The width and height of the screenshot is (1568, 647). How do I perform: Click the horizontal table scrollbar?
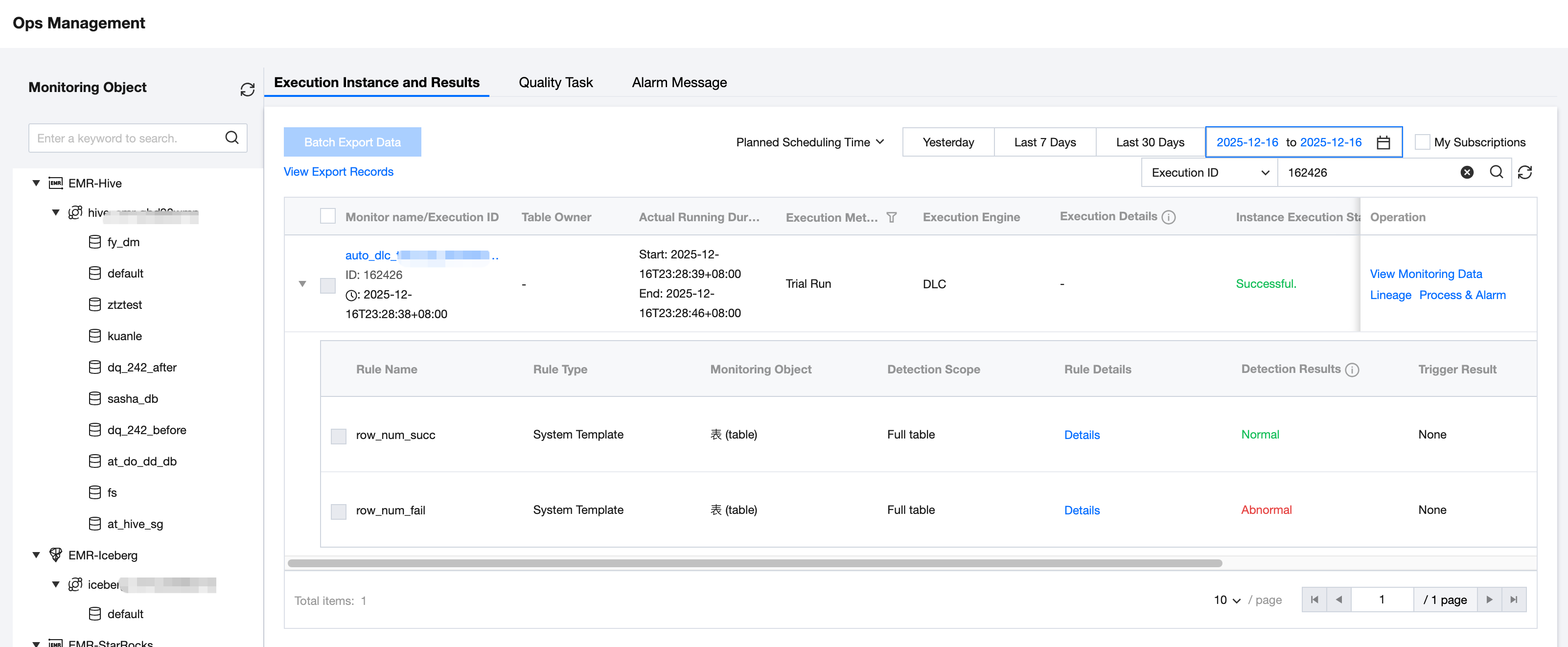pos(755,563)
